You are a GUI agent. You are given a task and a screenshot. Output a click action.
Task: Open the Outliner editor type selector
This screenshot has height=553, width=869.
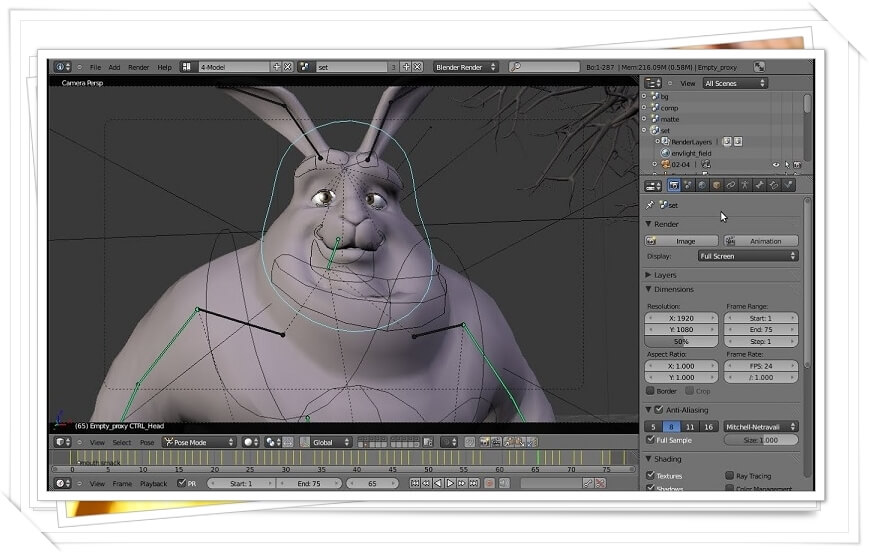653,83
